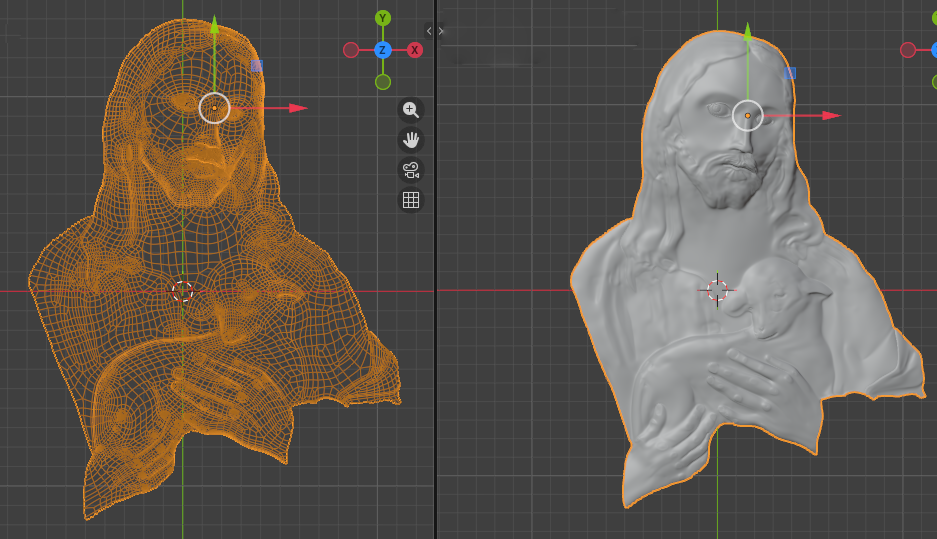Expand the toolbar using the right-pointing chevron
The image size is (937, 539).
(x=441, y=31)
